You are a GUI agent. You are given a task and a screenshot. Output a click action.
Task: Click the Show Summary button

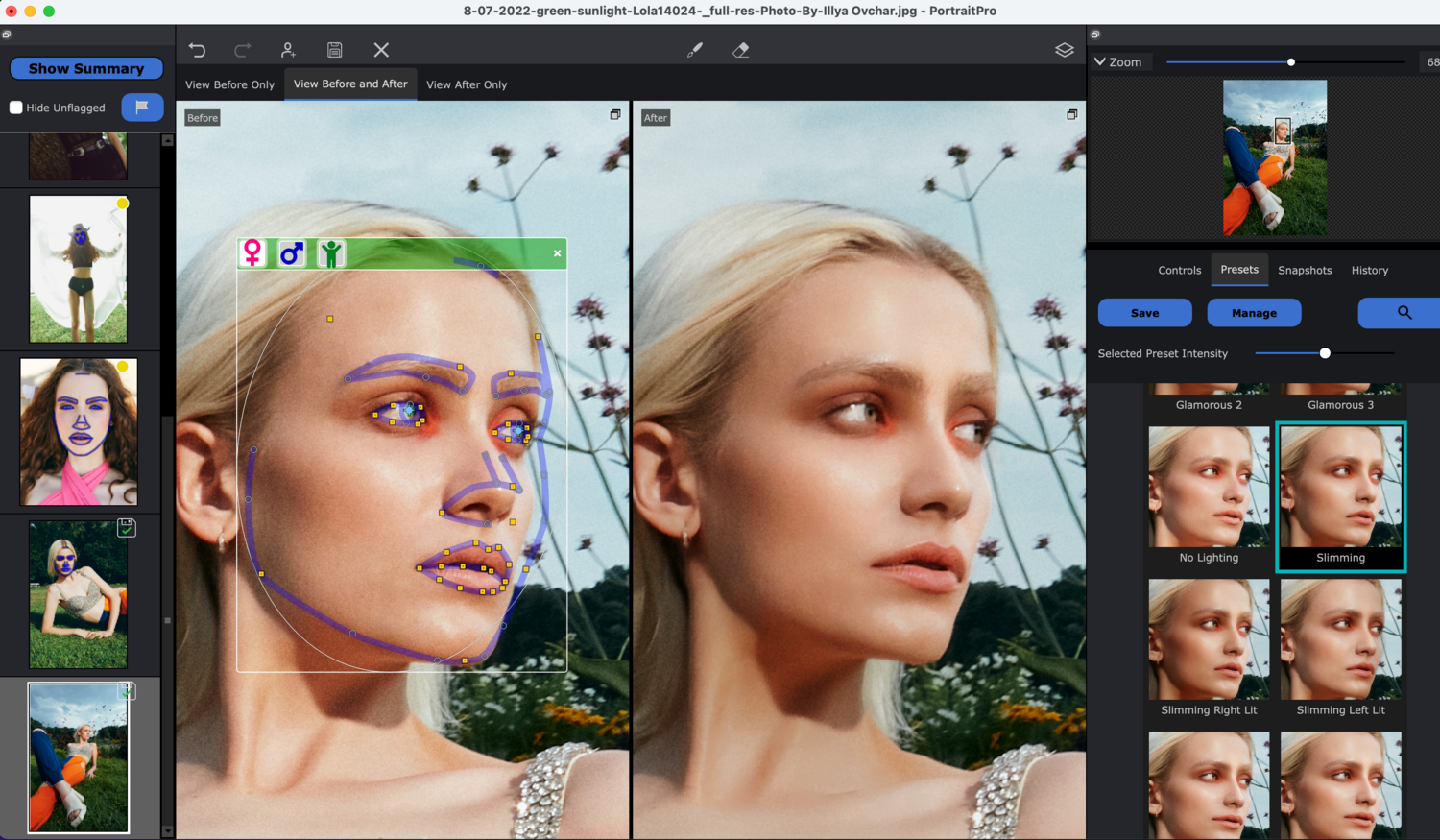tap(86, 69)
